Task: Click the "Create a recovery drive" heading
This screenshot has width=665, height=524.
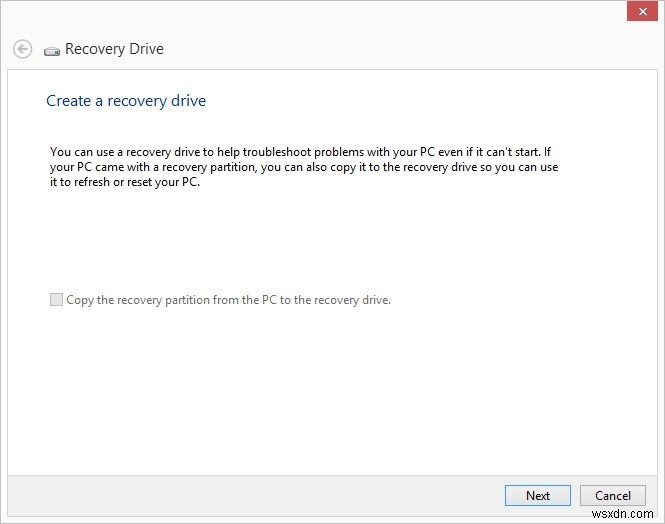Action: 126,101
